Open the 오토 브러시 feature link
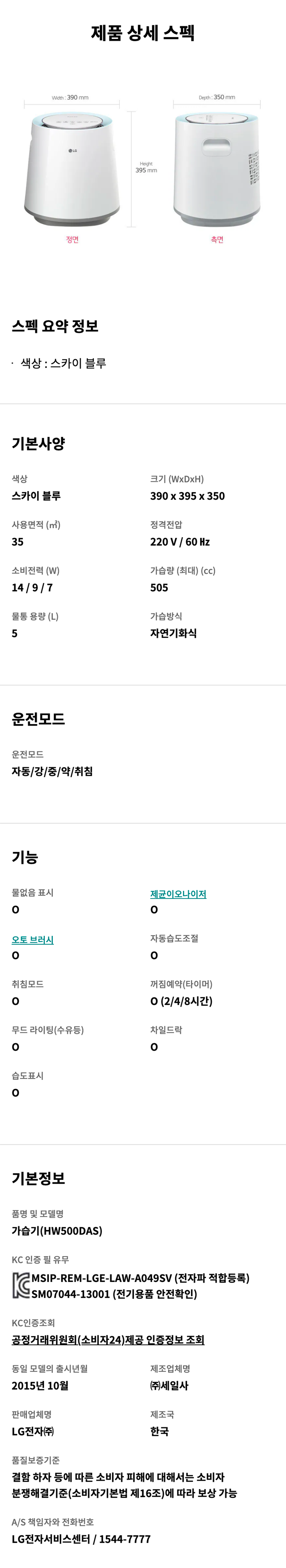The height and width of the screenshot is (1568, 286). pos(33,939)
